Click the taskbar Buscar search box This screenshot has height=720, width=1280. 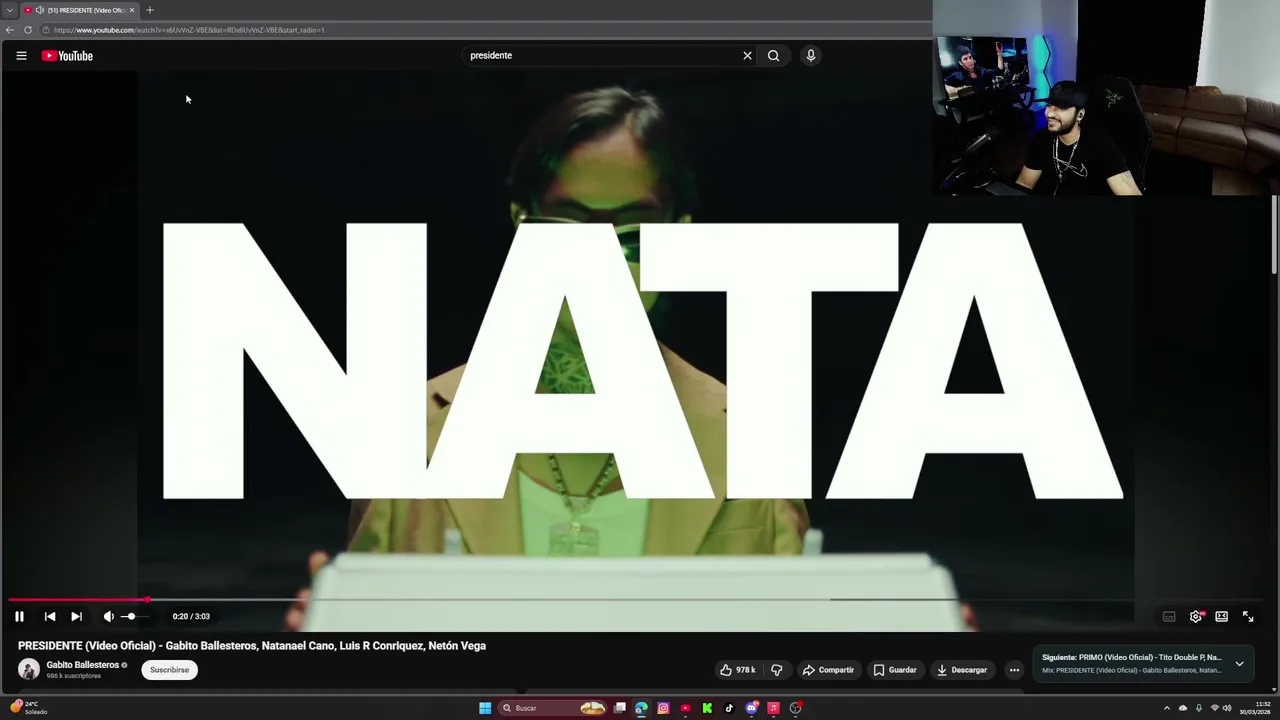pyautogui.click(x=554, y=708)
